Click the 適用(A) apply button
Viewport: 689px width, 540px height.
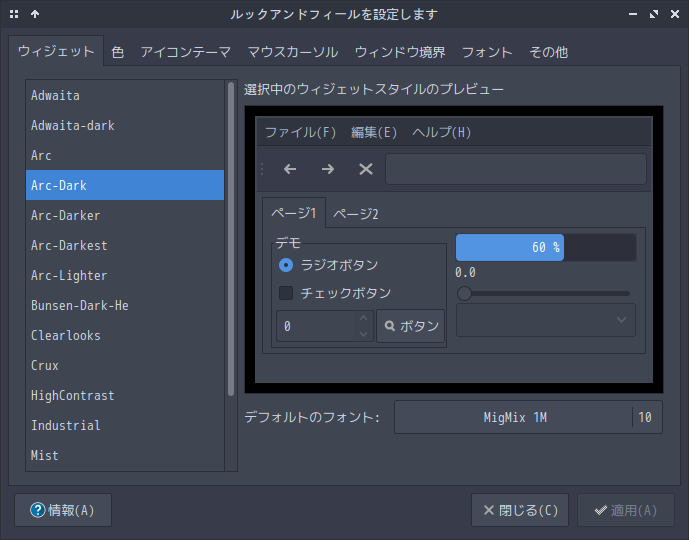626,510
